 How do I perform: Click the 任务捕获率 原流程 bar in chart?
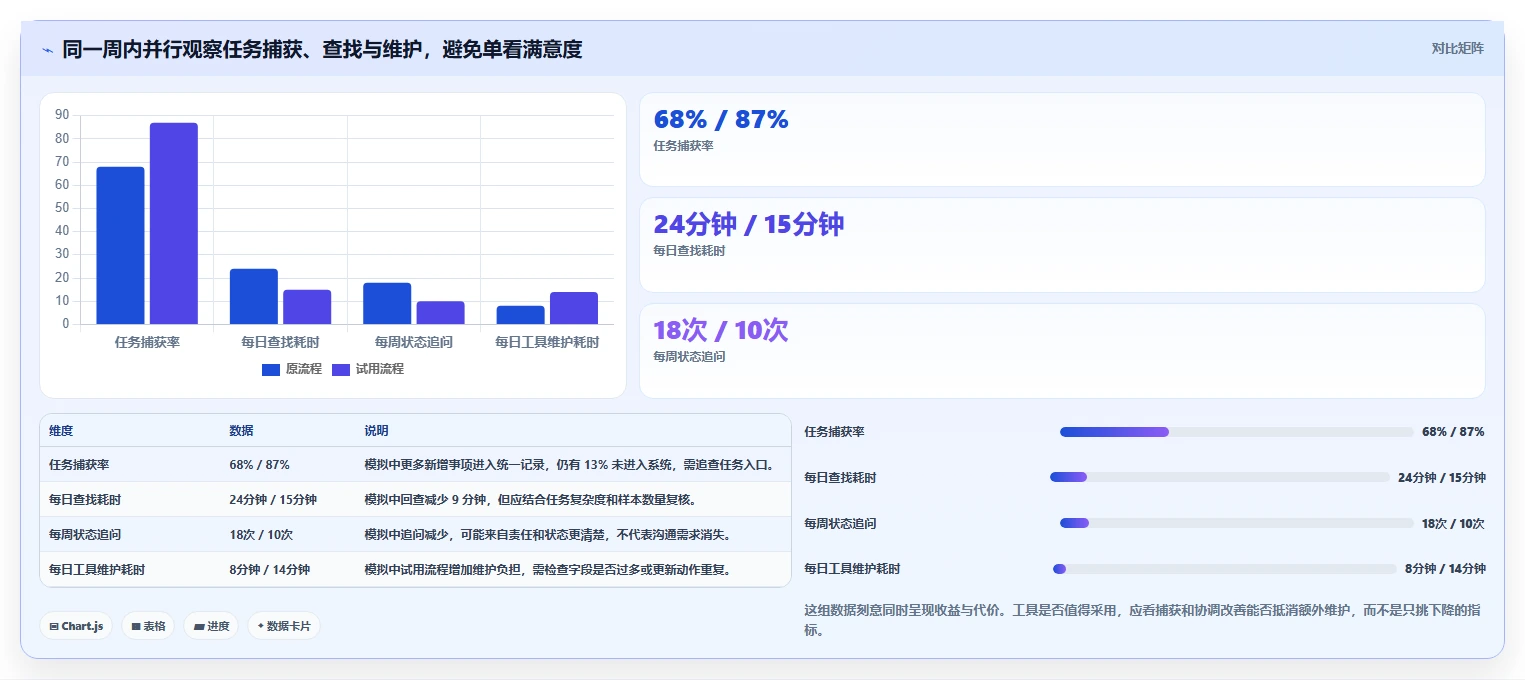pos(120,245)
